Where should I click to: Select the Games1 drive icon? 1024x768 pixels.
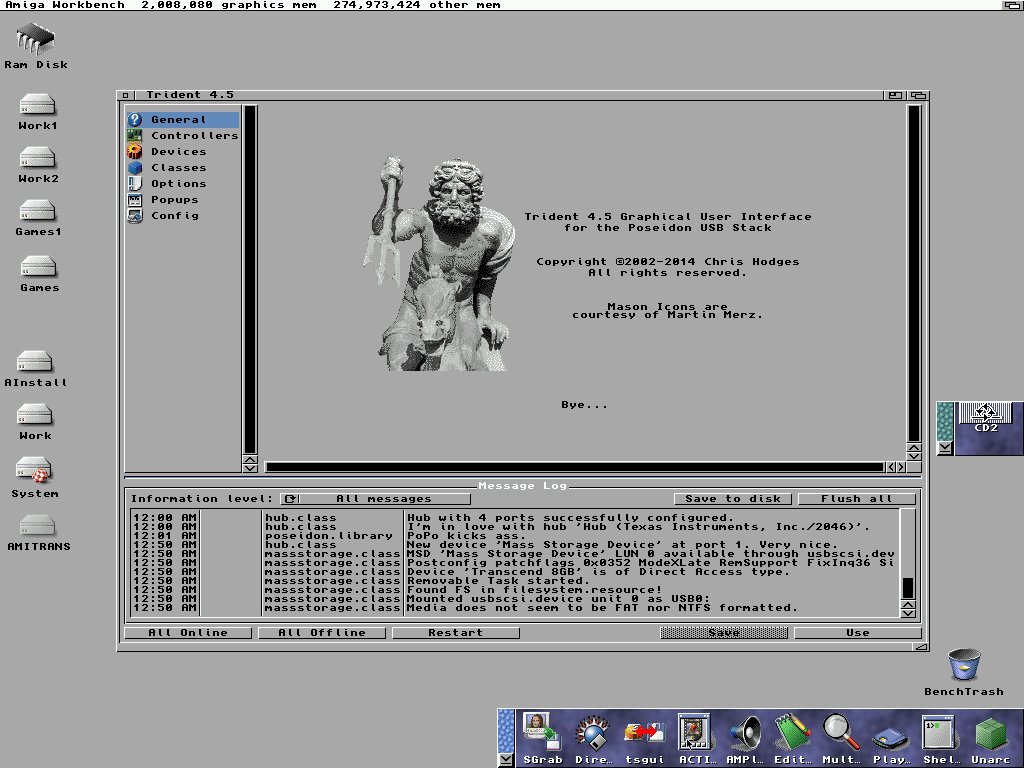pyautogui.click(x=38, y=218)
